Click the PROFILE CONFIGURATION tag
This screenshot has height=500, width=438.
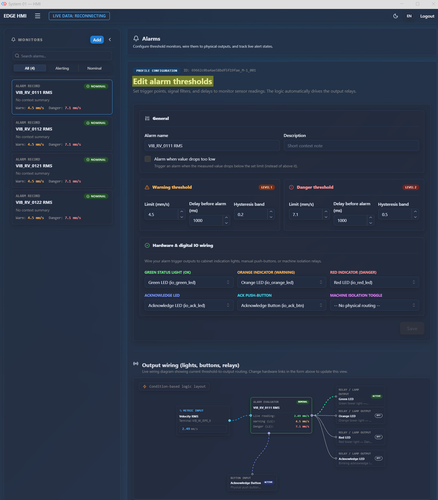click(x=157, y=71)
